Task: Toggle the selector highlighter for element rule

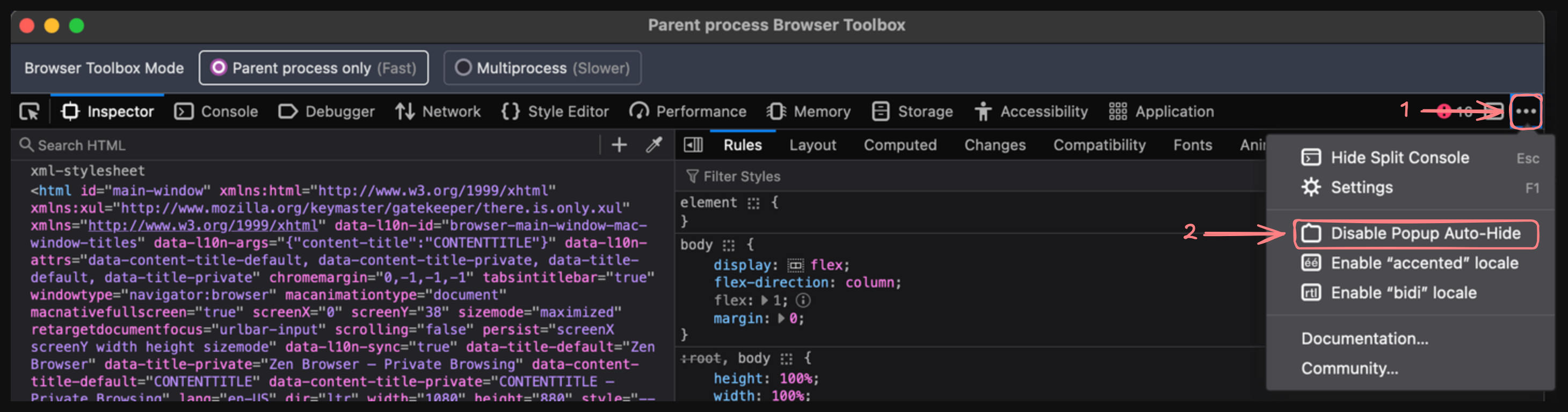Action: pos(753,203)
